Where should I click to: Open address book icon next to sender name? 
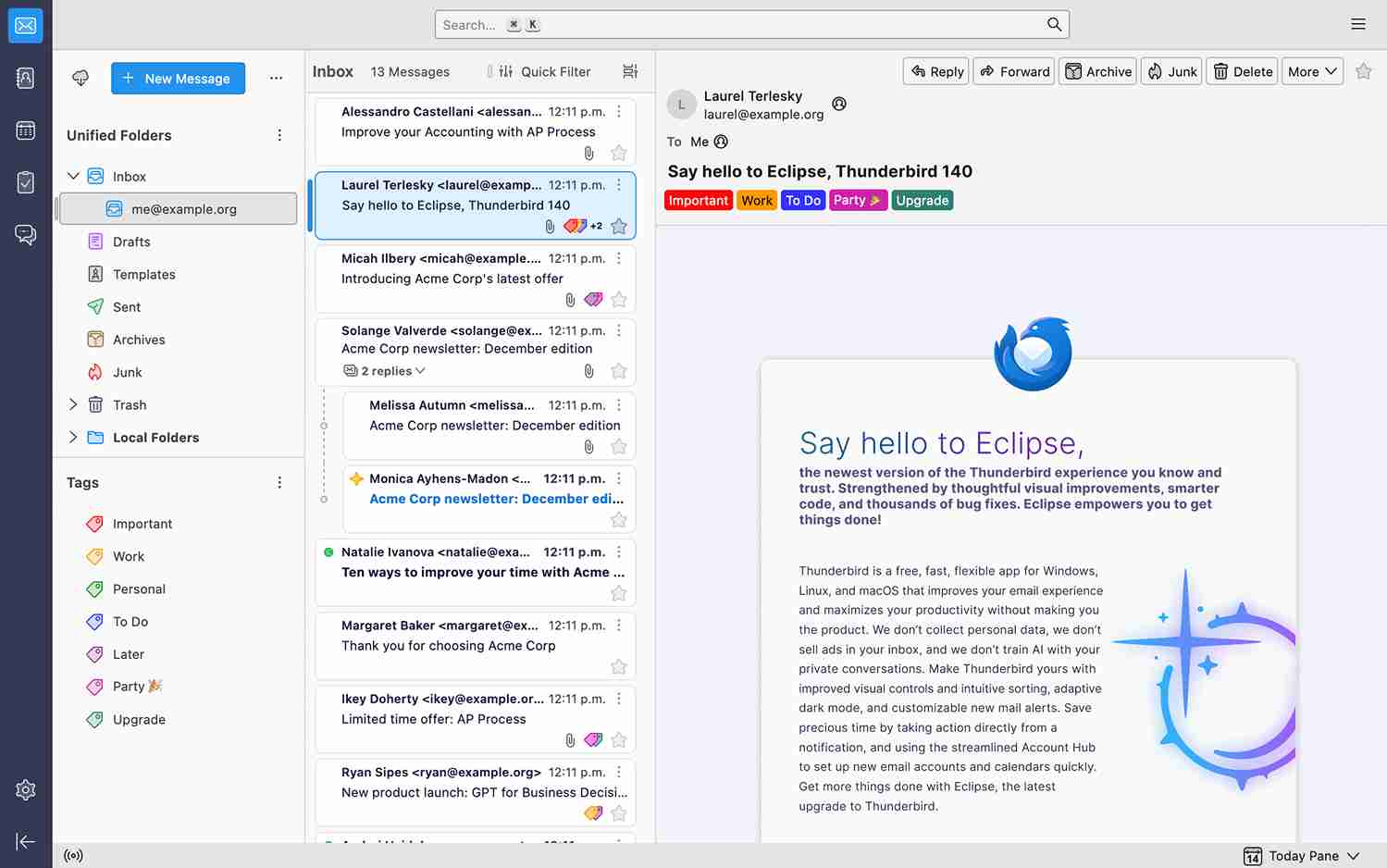pyautogui.click(x=839, y=104)
